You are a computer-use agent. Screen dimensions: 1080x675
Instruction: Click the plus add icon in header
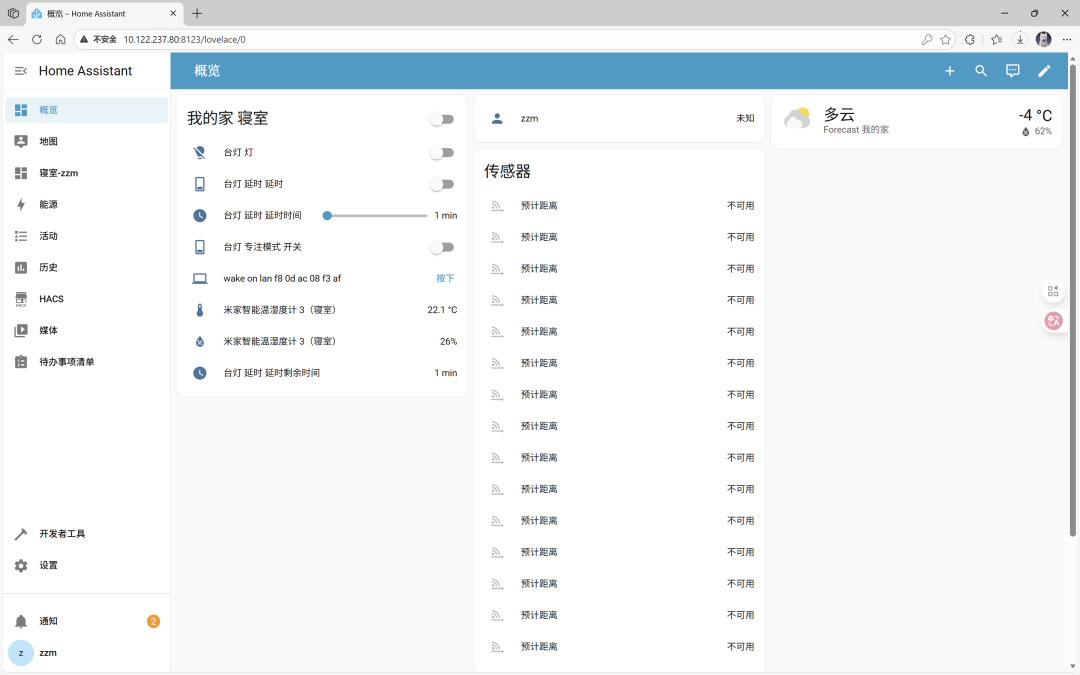pyautogui.click(x=949, y=71)
